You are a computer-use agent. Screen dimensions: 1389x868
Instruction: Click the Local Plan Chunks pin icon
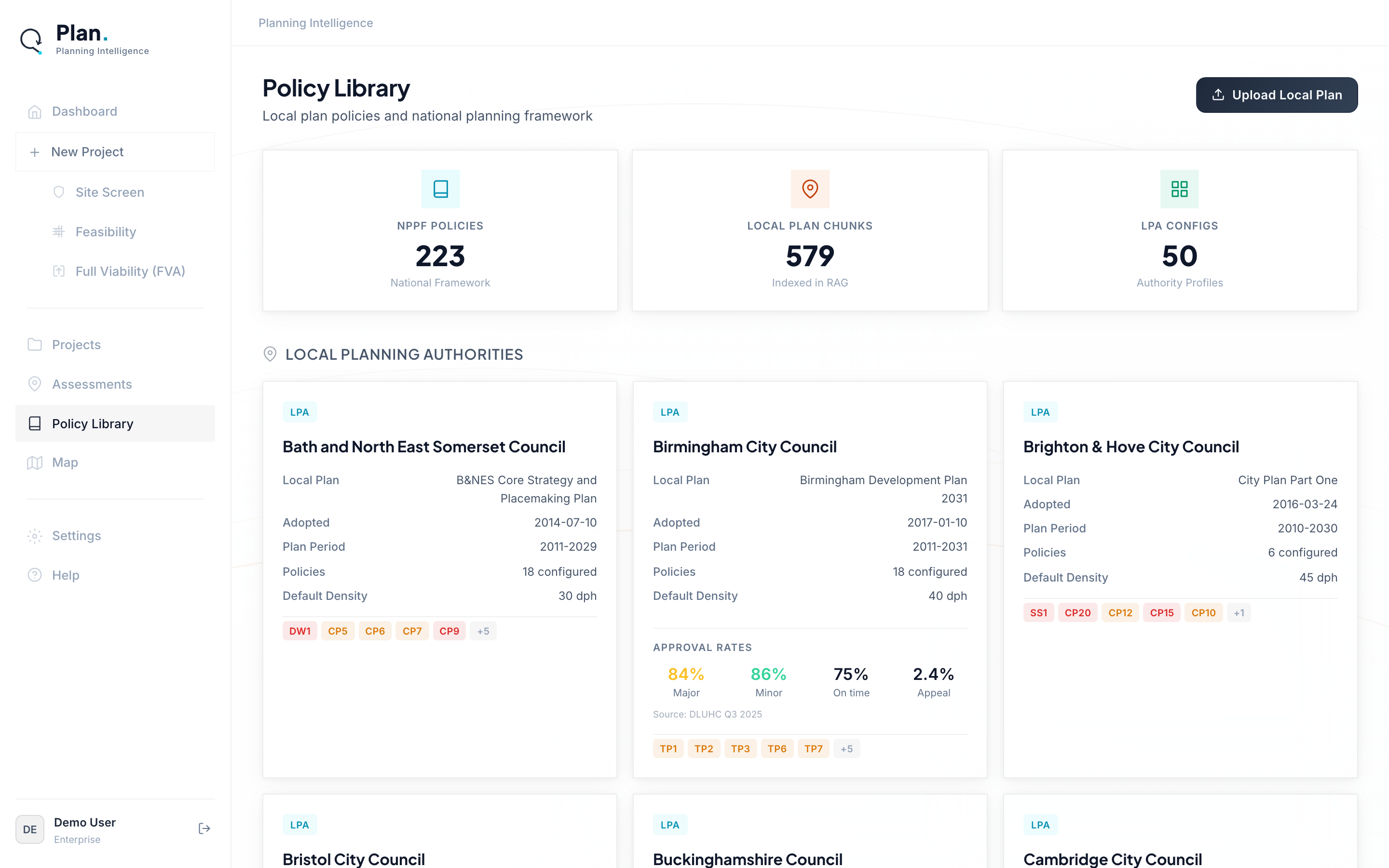(x=809, y=188)
